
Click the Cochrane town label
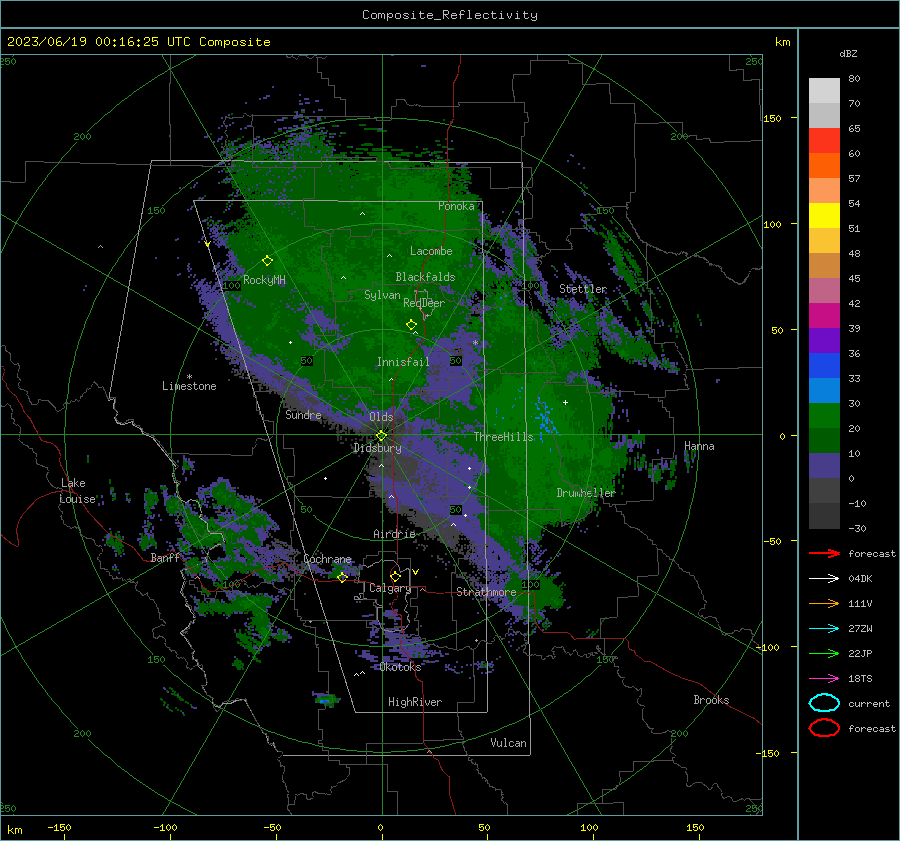tap(327, 559)
